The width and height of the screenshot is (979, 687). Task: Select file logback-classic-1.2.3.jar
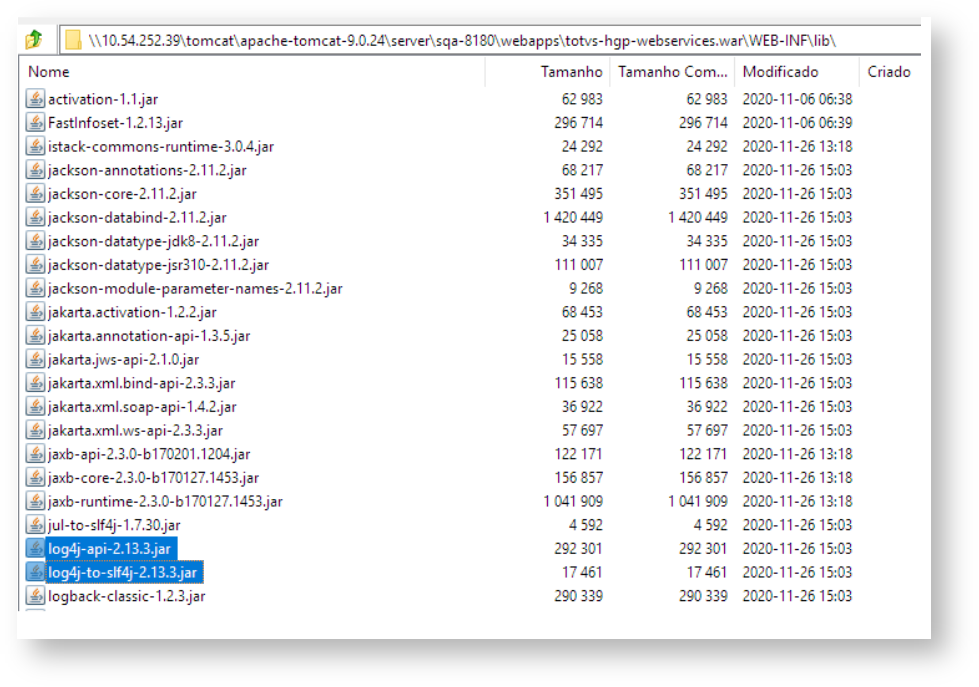[x=127, y=596]
